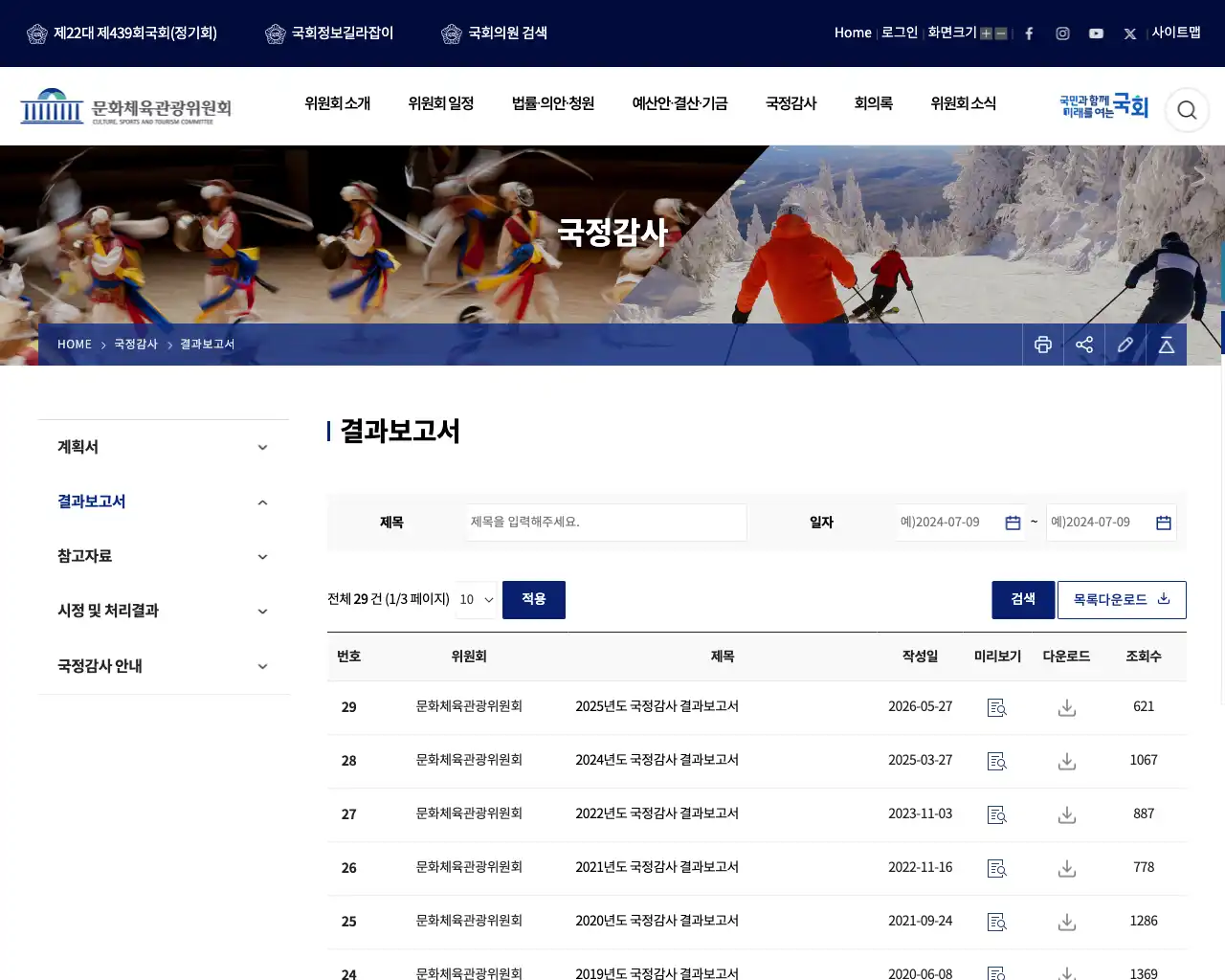Screen dimensions: 1225x980
Task: Open calendar picker for end date
Action: coord(1164,523)
